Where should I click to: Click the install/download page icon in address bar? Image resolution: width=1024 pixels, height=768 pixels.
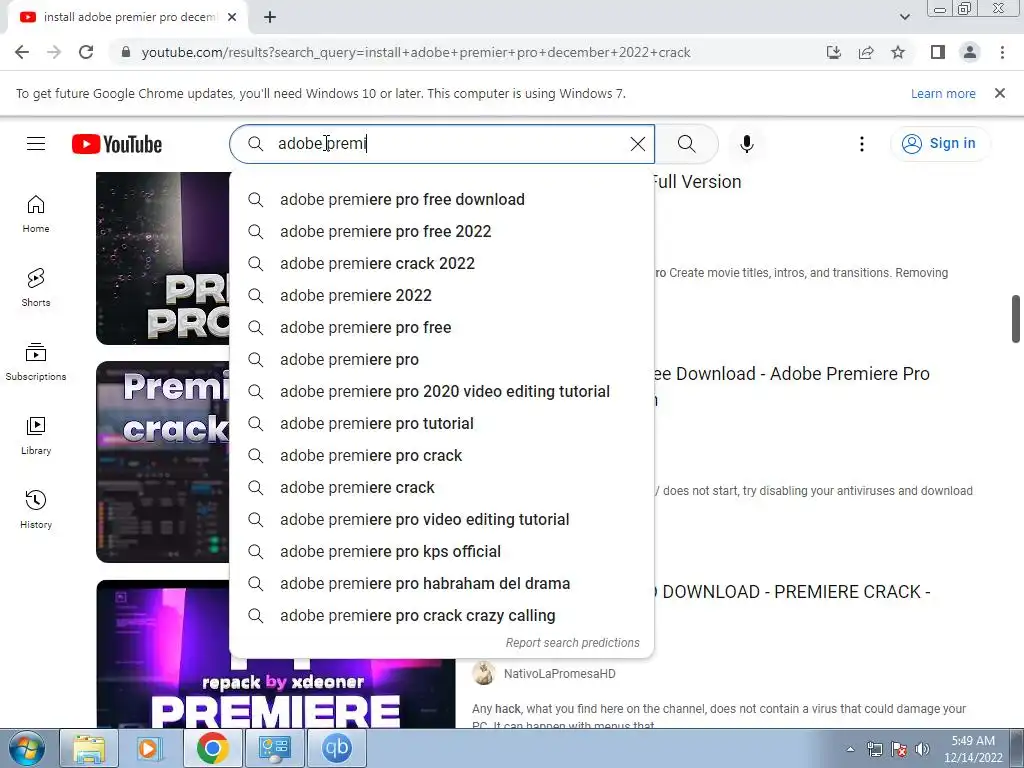coord(834,52)
